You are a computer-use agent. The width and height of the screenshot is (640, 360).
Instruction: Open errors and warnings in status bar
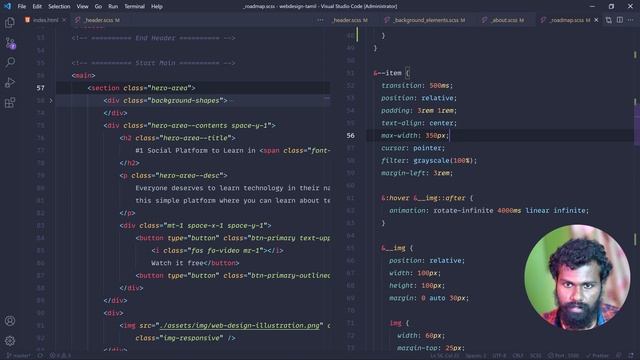point(60,356)
